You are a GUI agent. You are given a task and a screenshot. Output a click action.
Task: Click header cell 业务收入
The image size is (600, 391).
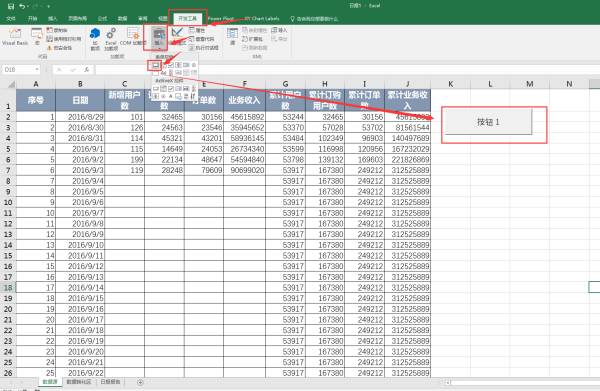pyautogui.click(x=245, y=100)
